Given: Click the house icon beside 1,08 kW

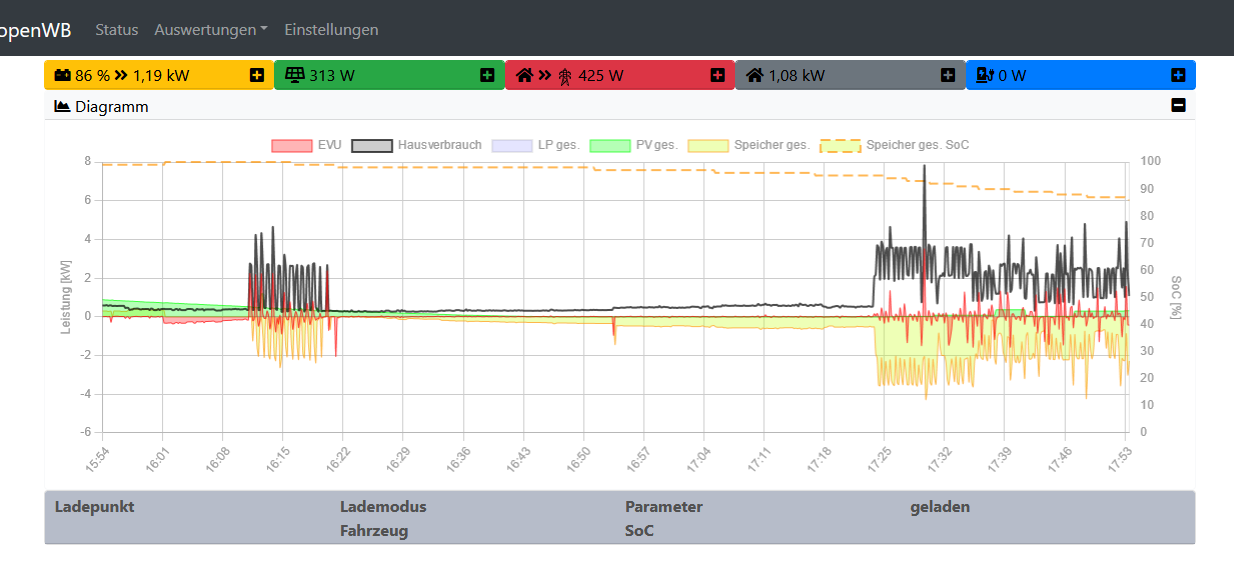Looking at the screenshot, I should click(x=755, y=75).
